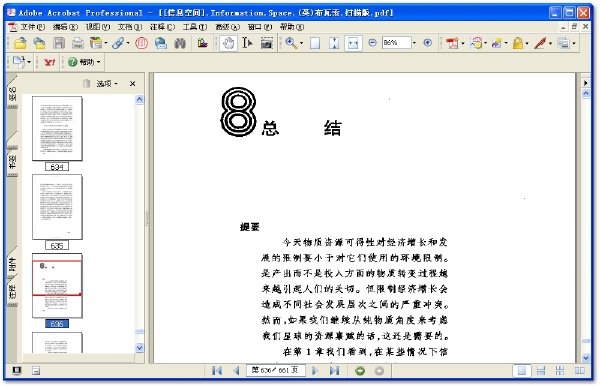This screenshot has width=600, height=387.
Task: Open the Search binoculars tool
Action: coord(179,43)
